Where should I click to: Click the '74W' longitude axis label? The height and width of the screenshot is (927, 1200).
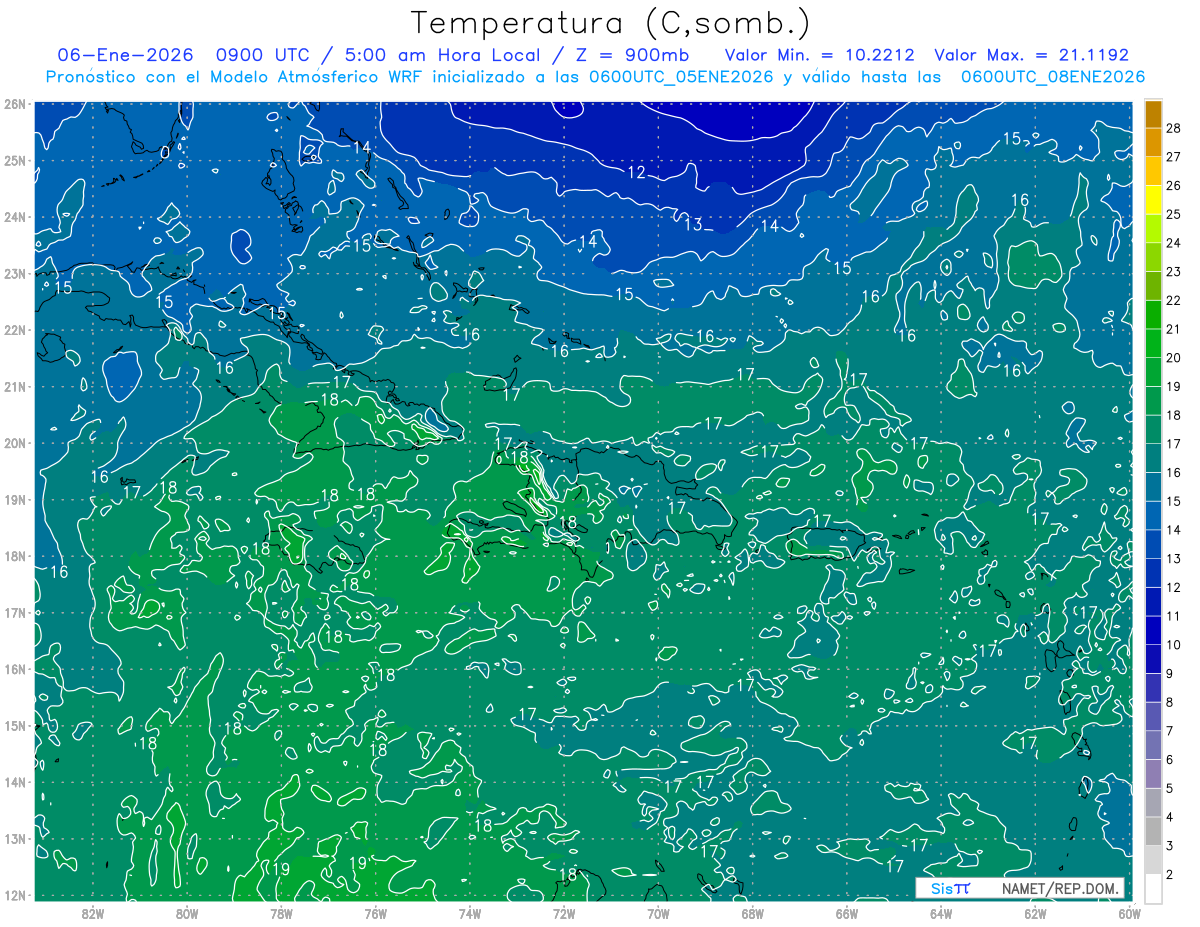click(x=469, y=913)
